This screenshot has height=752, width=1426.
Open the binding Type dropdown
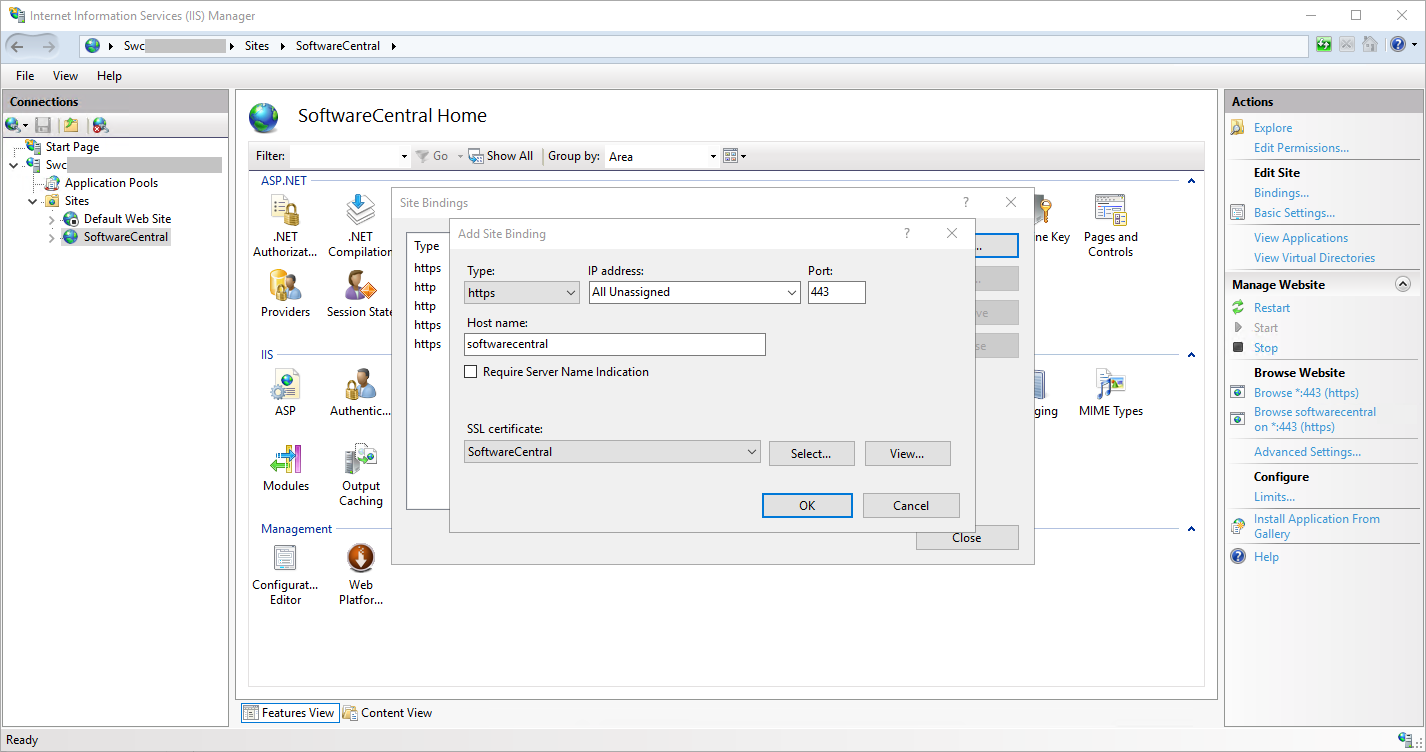(x=522, y=293)
